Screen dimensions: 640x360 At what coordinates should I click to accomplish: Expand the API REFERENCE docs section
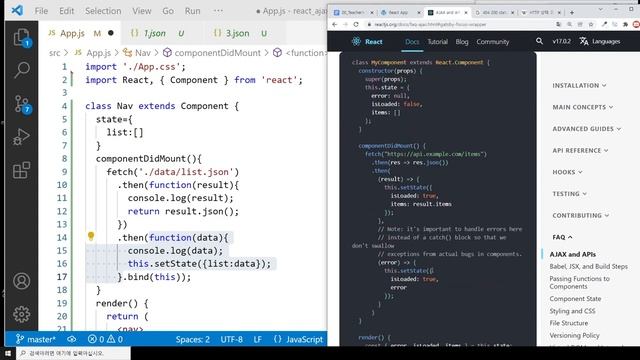580,150
